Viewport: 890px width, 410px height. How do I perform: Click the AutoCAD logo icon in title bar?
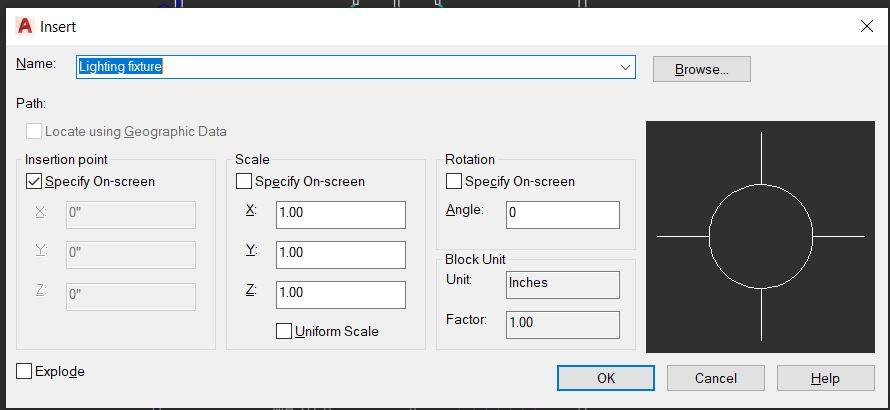26,27
